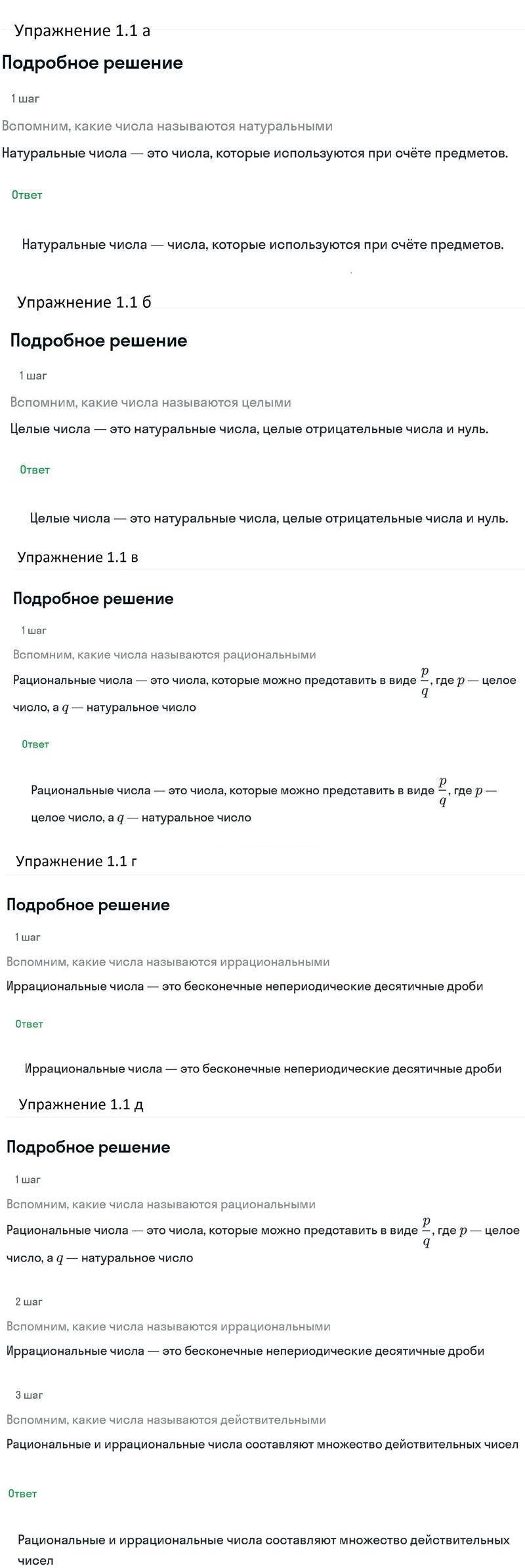525x1568 pixels.
Task: Click "Ответ" label in exercise 1.1 в
Action: tap(35, 744)
